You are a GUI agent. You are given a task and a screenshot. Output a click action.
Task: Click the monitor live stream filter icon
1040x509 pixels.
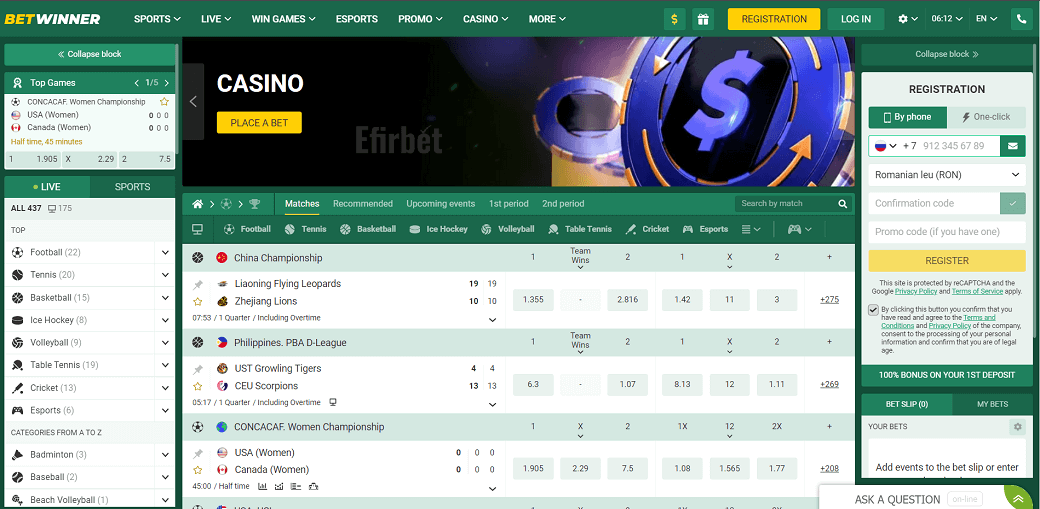(x=197, y=229)
